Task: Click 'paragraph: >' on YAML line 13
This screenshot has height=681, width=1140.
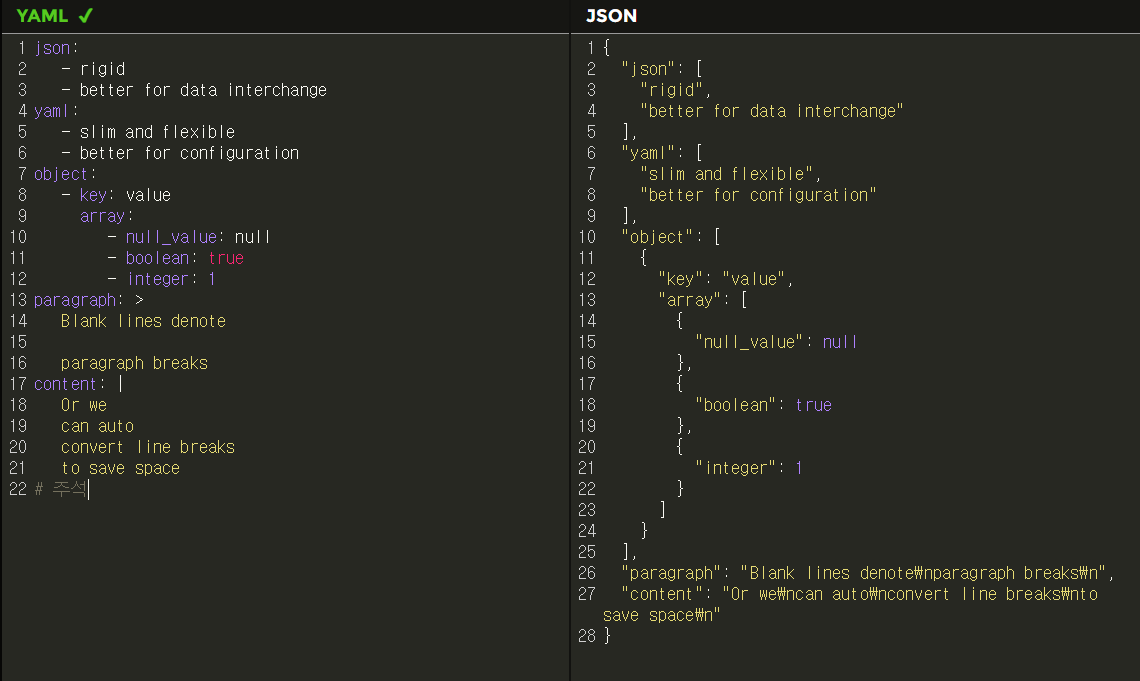Action: [x=89, y=301]
